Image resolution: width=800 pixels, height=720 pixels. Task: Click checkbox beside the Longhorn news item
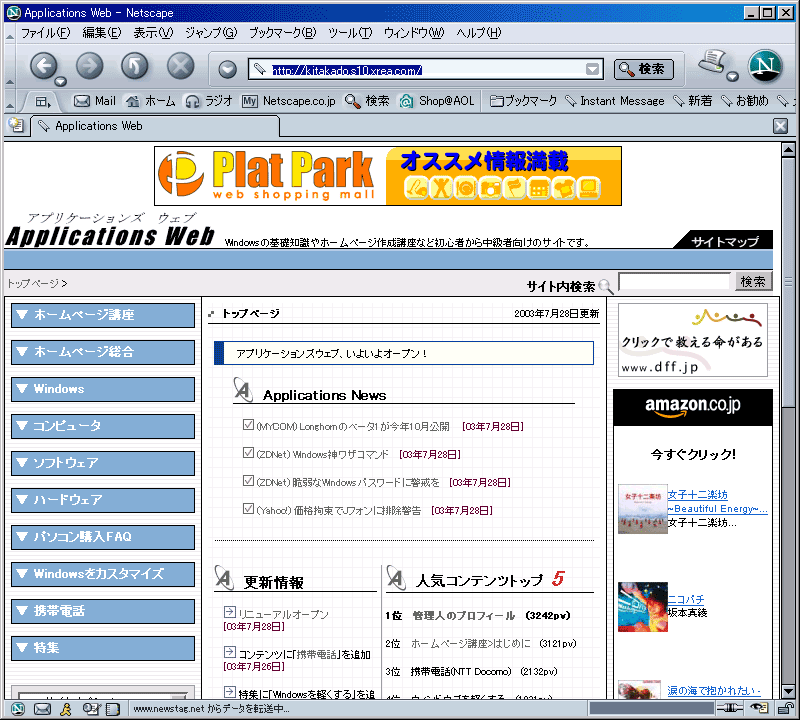248,425
